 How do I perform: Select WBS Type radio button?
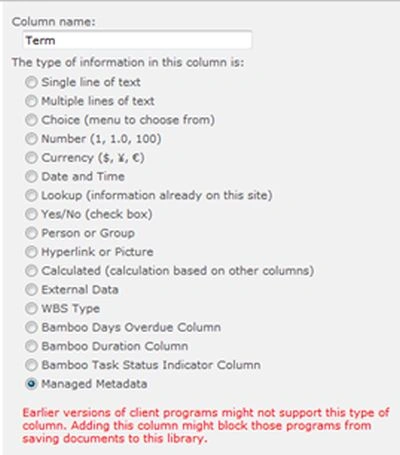point(31,308)
